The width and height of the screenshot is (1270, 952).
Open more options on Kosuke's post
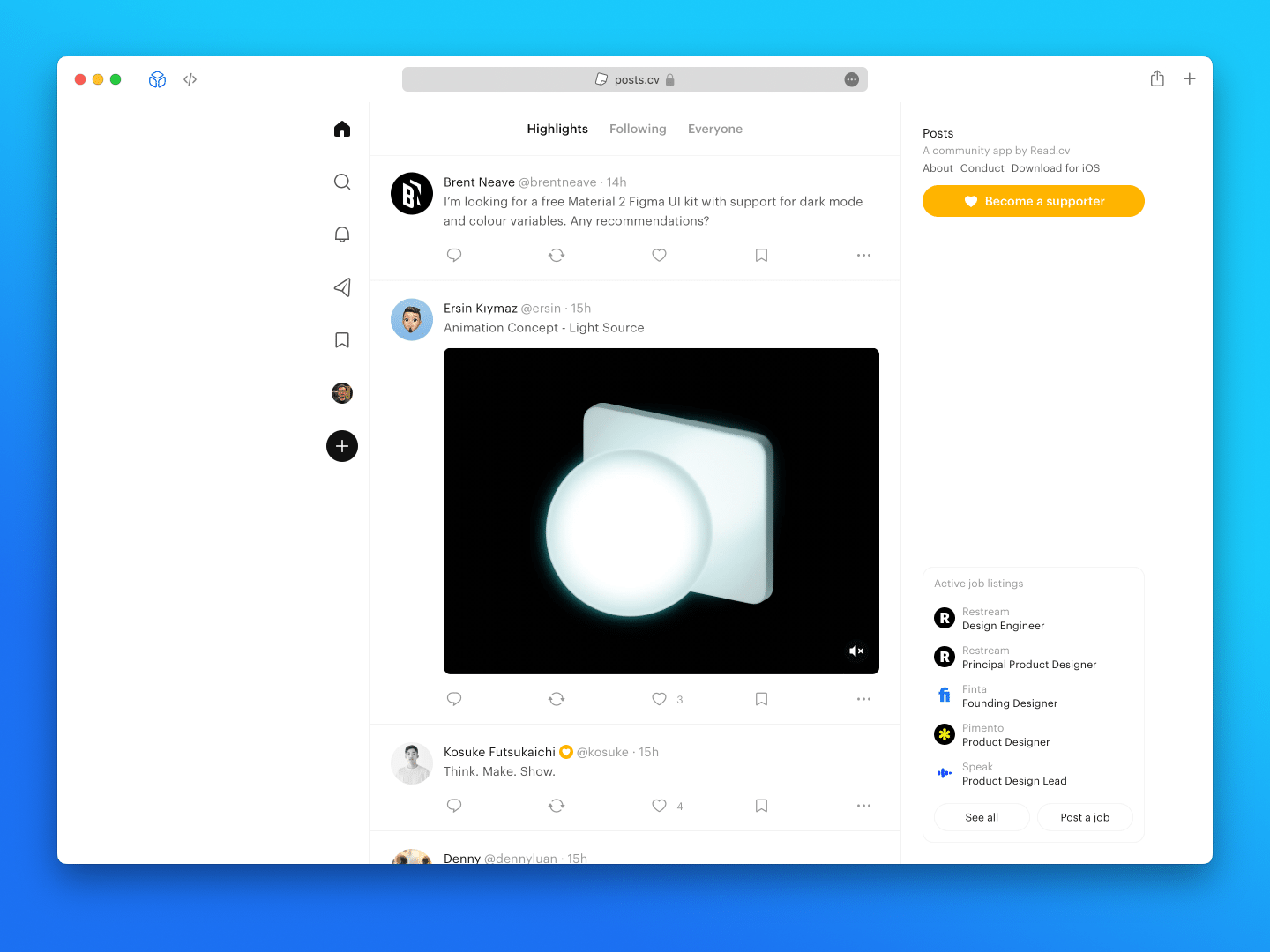point(863,805)
